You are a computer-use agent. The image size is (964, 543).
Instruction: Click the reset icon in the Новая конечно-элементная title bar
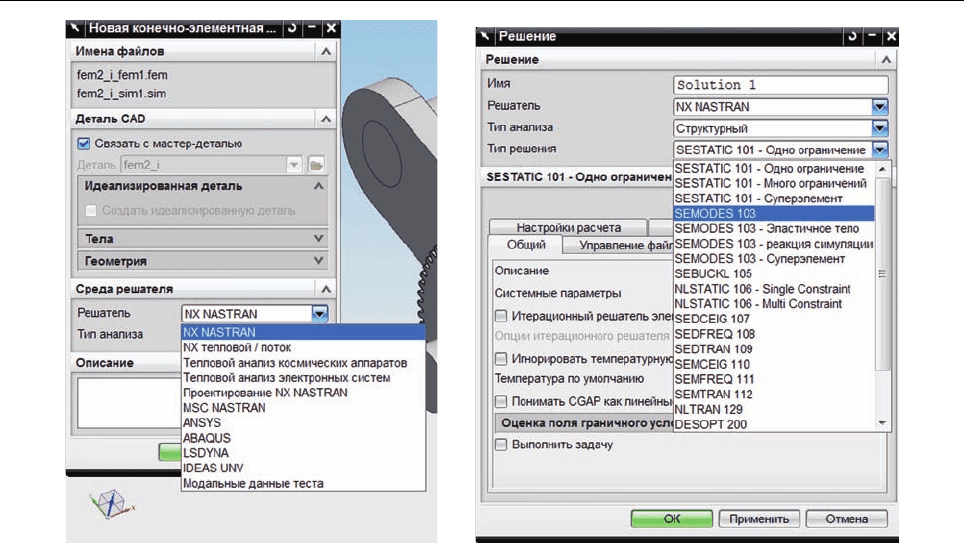coord(292,28)
